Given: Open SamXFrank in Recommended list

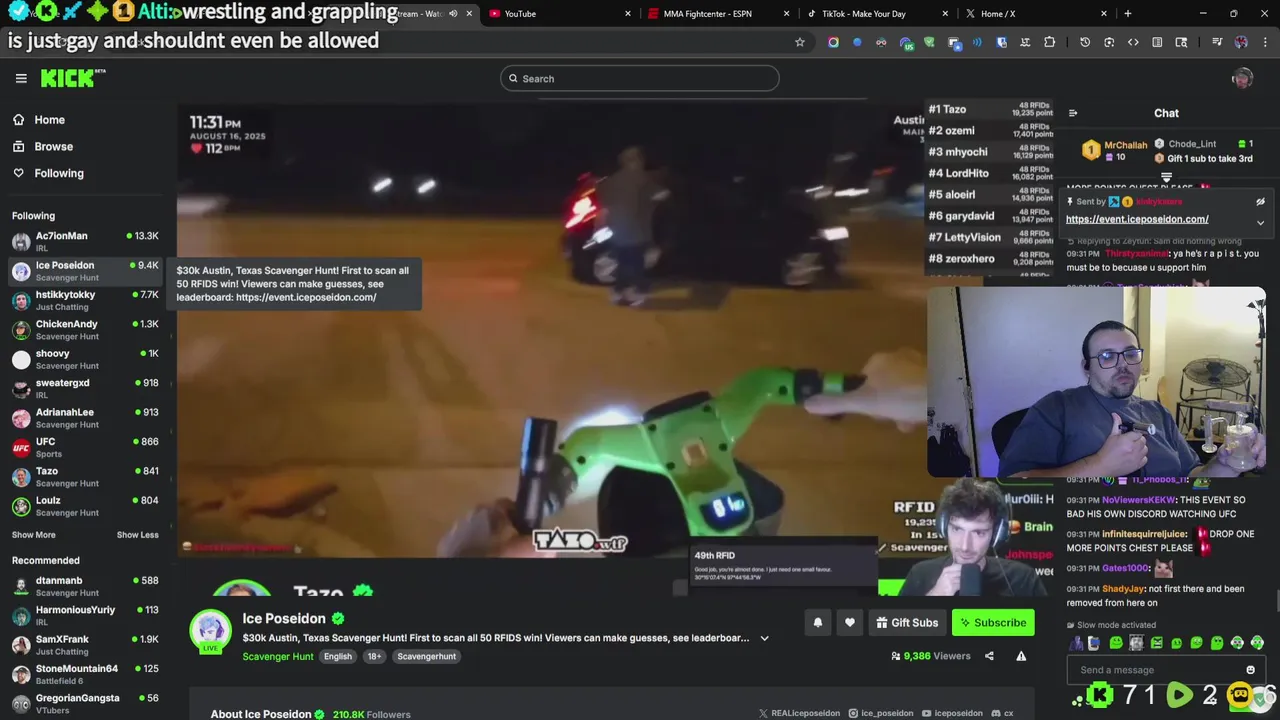Looking at the screenshot, I should pyautogui.click(x=85, y=644).
